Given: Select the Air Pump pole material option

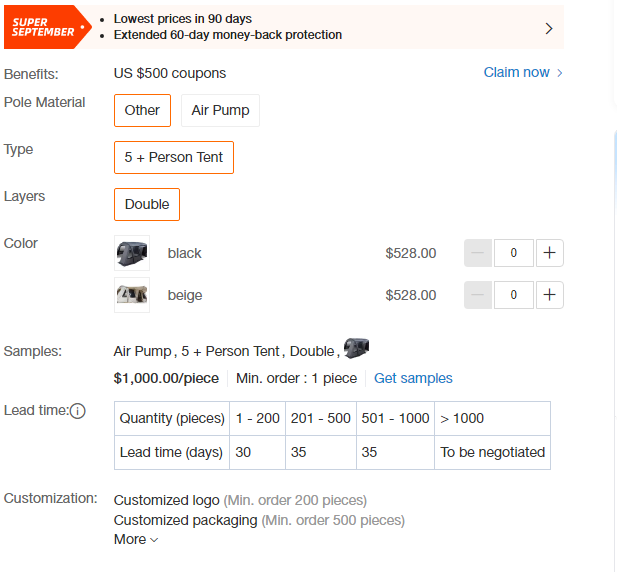Looking at the screenshot, I should [220, 111].
